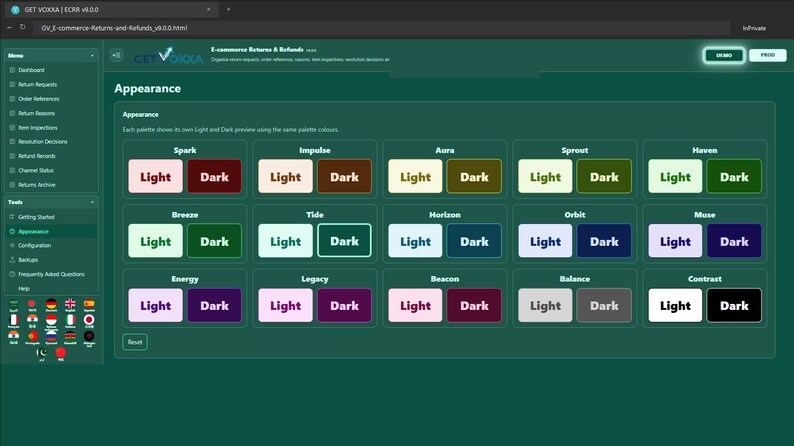Pick the Russian flag language icon
The image size is (794, 446).
pyautogui.click(x=51, y=336)
